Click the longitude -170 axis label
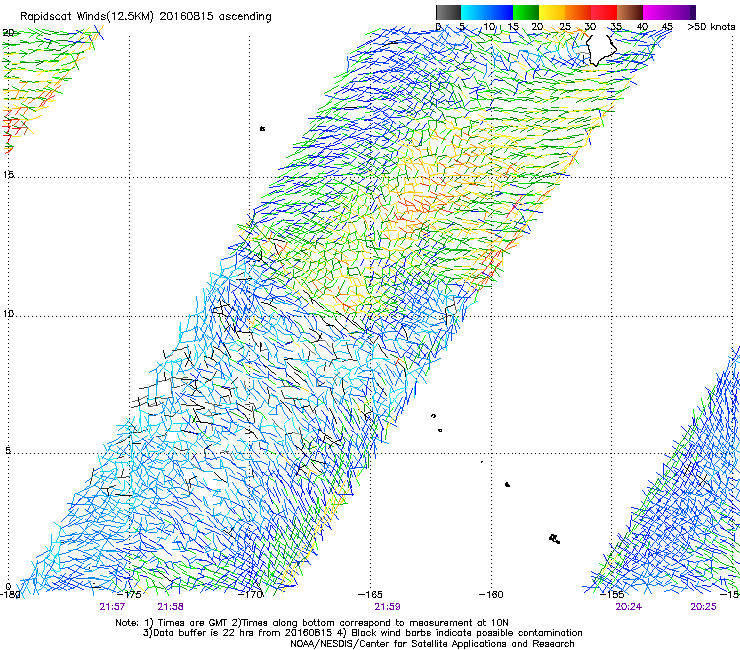The height and width of the screenshot is (650, 740). tap(251, 594)
